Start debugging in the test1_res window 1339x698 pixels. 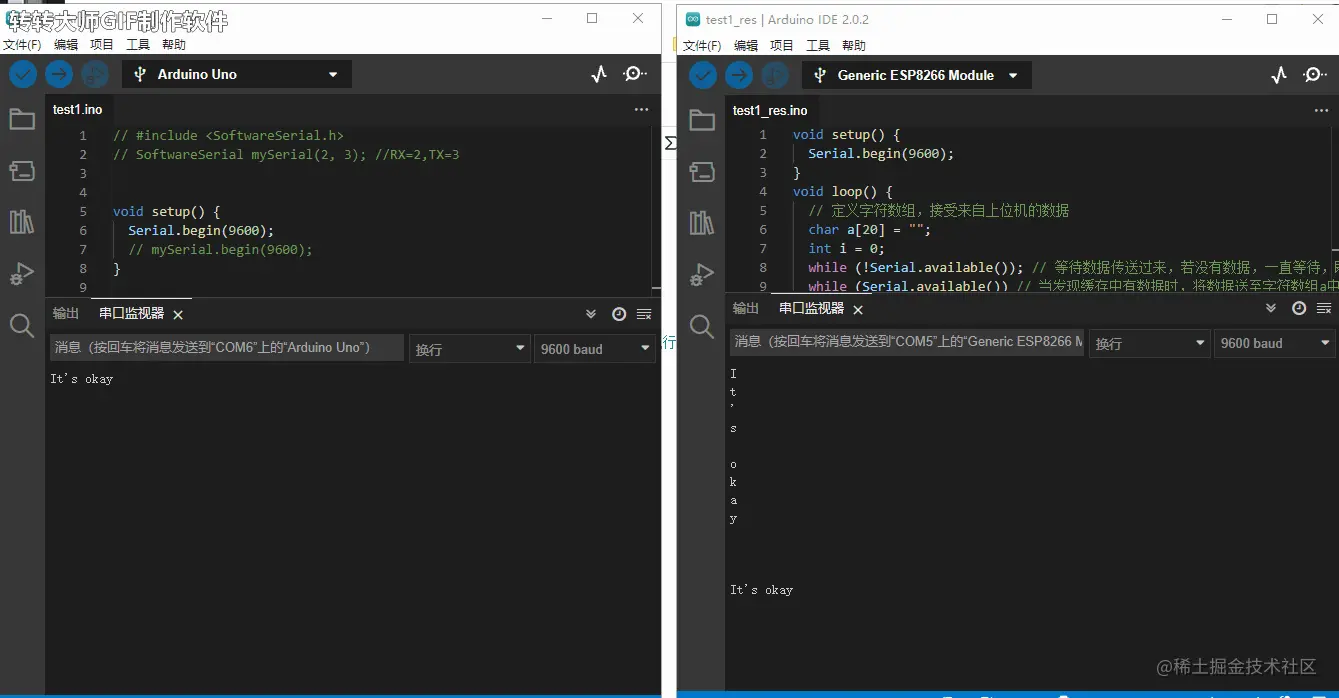(x=775, y=75)
